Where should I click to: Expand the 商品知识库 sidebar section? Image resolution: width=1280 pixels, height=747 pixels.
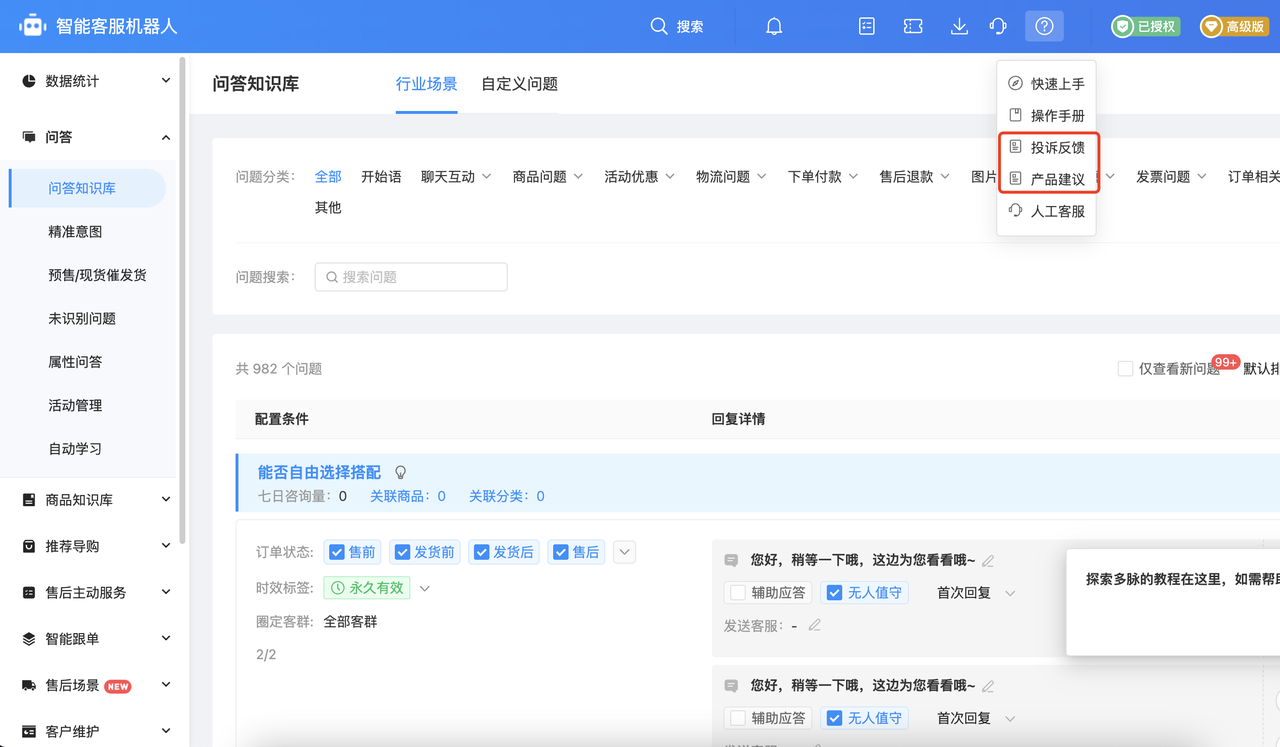[x=166, y=500]
